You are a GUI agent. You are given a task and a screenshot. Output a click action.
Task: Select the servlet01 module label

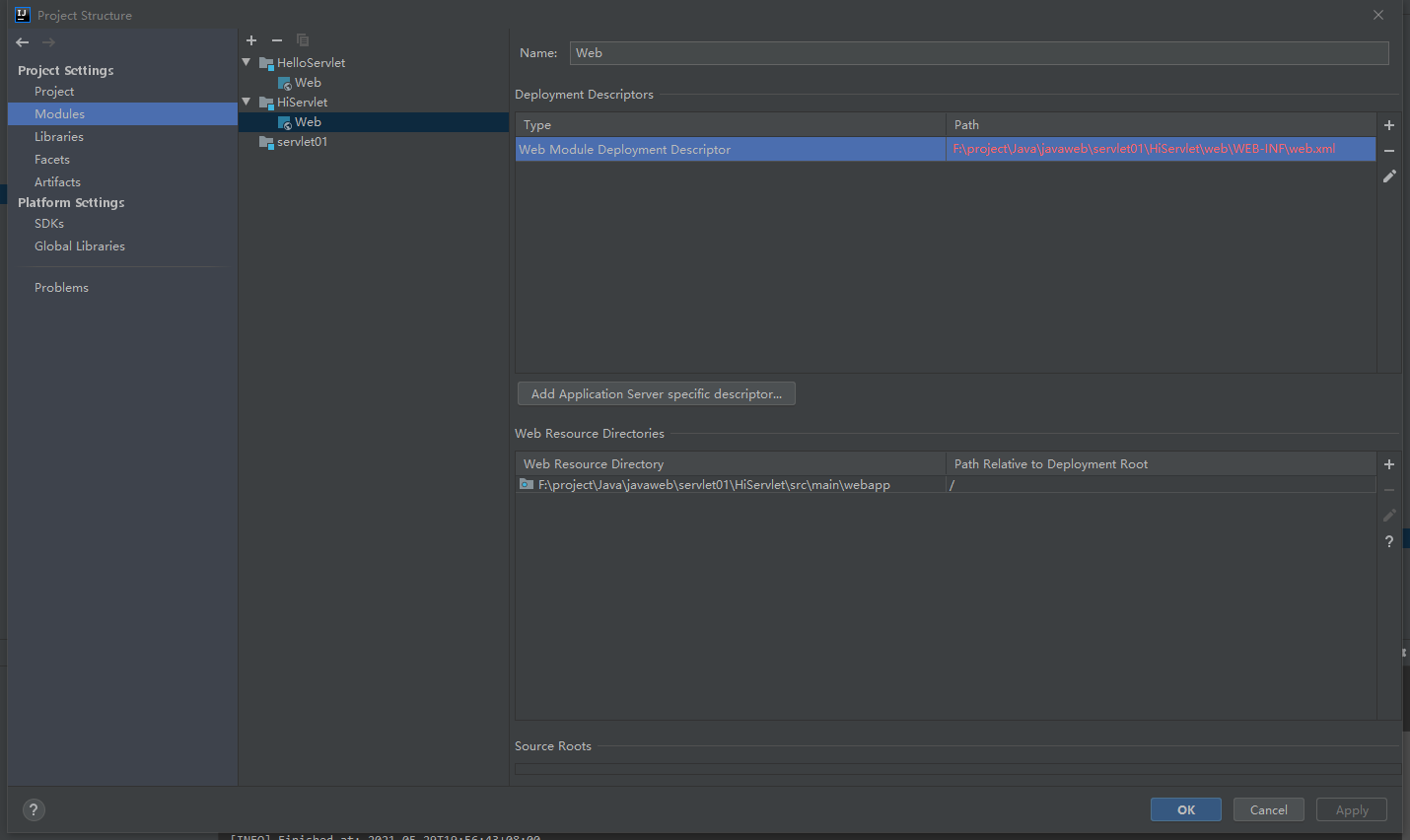pos(302,142)
